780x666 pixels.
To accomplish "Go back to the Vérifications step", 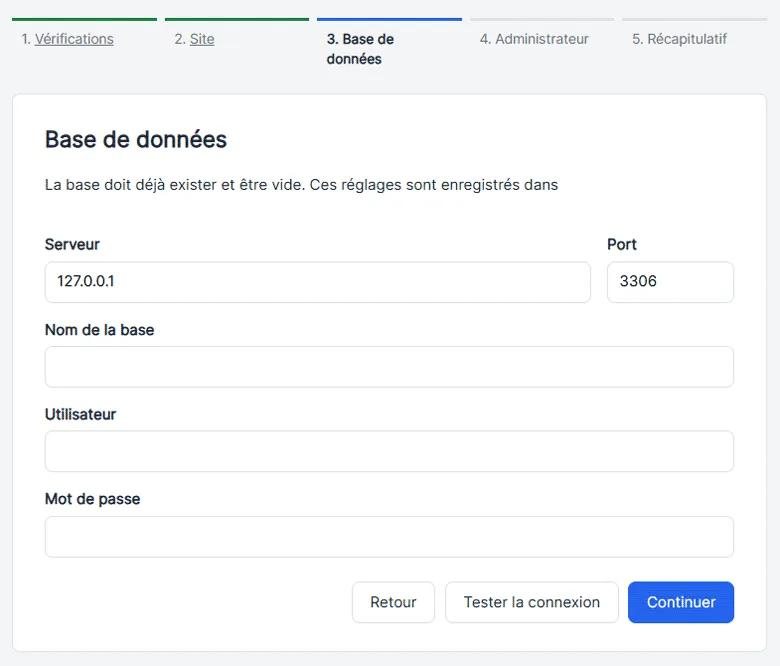I will tap(74, 39).
